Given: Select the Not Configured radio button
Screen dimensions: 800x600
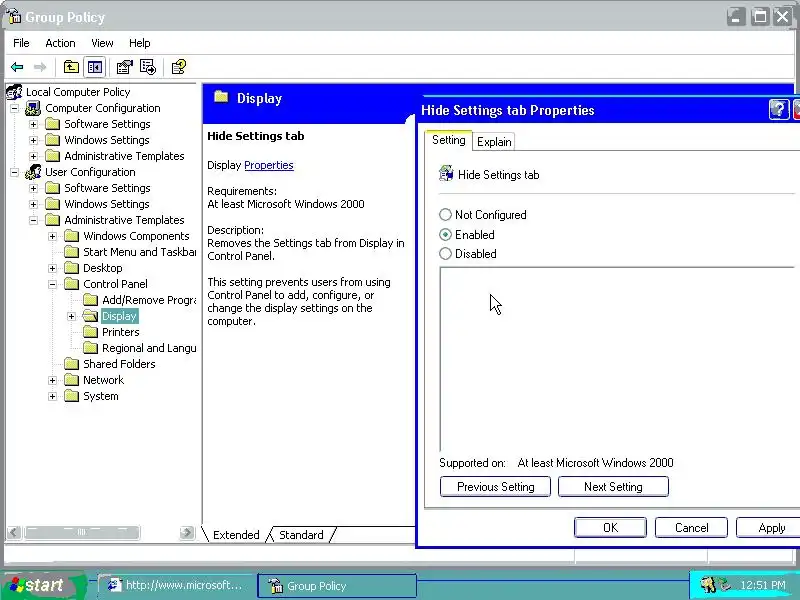Looking at the screenshot, I should (x=445, y=215).
